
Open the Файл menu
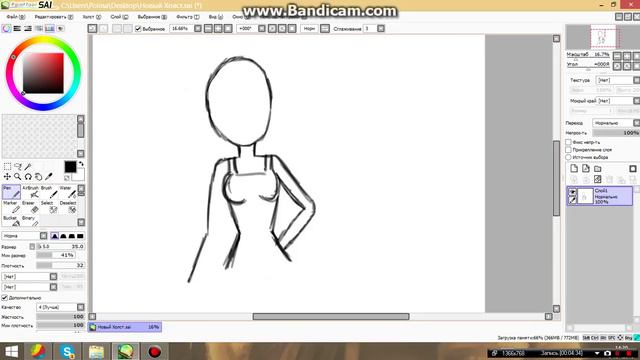click(x=16, y=17)
